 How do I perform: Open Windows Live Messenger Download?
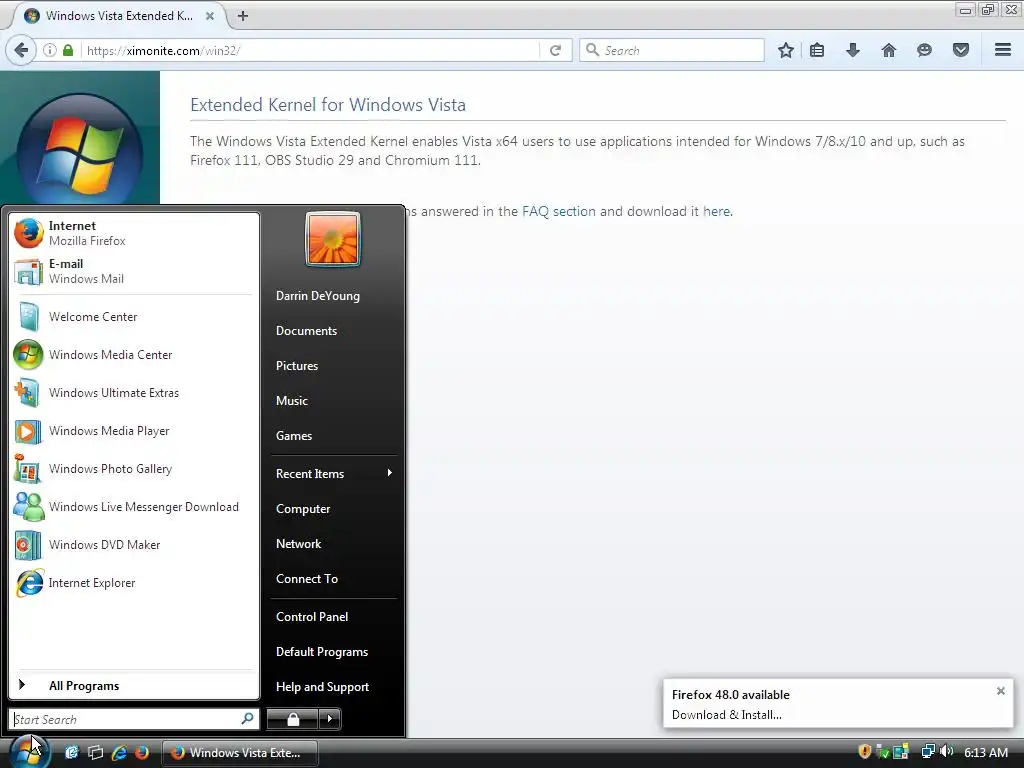[134, 507]
